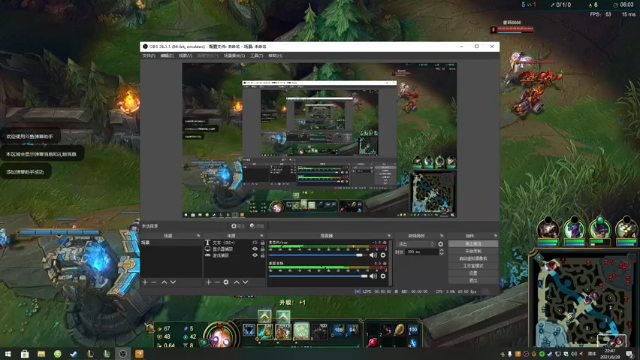Decrease the transition duration with the down stepper
The width and height of the screenshot is (640, 360).
click(441, 254)
